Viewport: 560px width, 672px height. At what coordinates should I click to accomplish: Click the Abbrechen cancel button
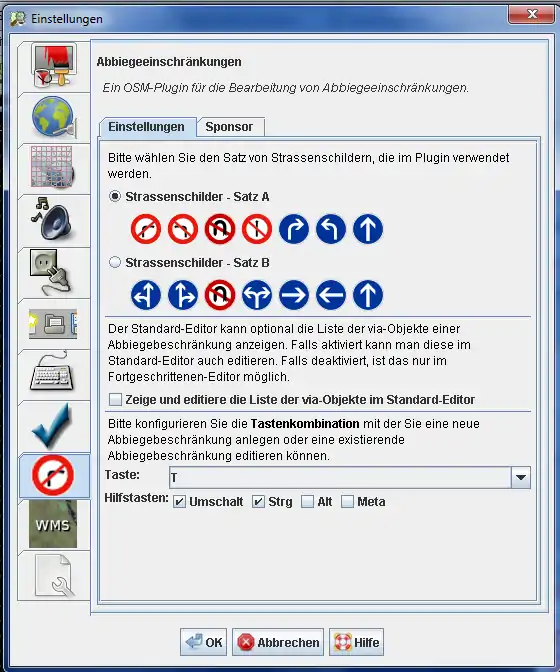(x=278, y=642)
